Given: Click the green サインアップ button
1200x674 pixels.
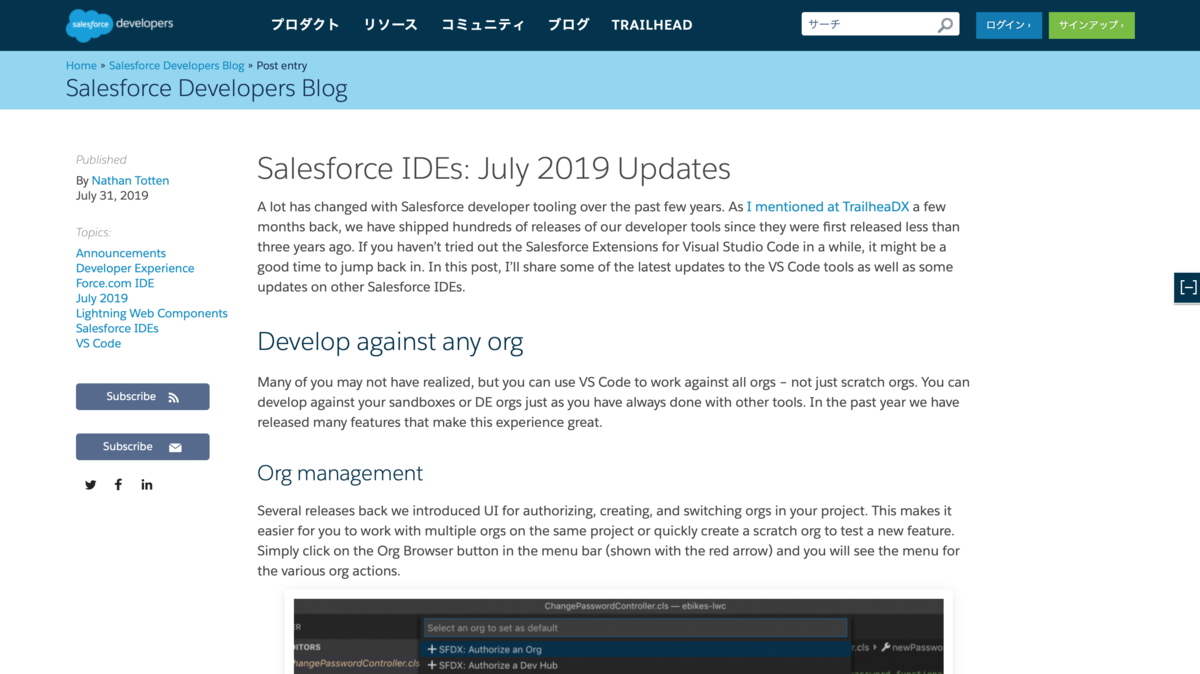Looking at the screenshot, I should 1091,25.
